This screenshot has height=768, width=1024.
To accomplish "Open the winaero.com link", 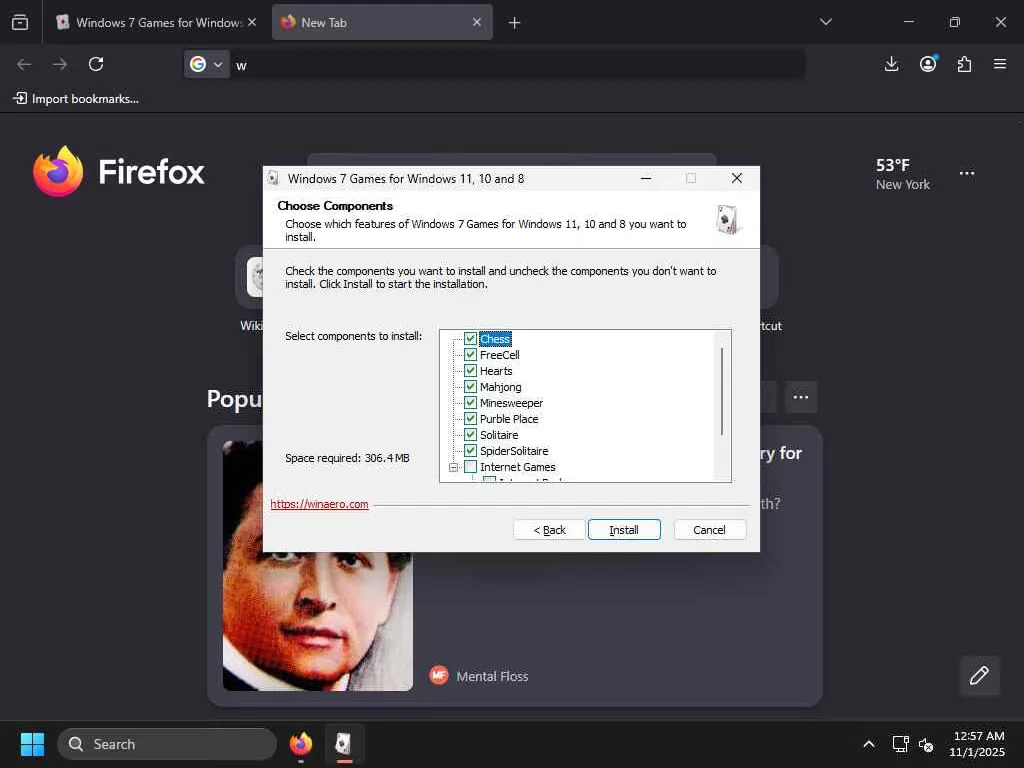I will click(319, 504).
